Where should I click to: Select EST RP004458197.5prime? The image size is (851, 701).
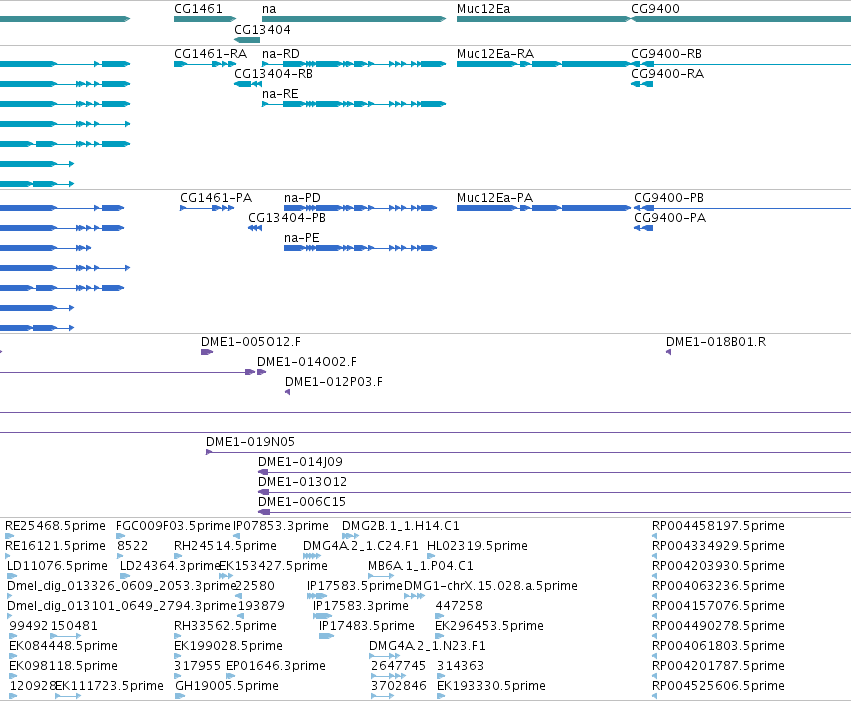718,526
